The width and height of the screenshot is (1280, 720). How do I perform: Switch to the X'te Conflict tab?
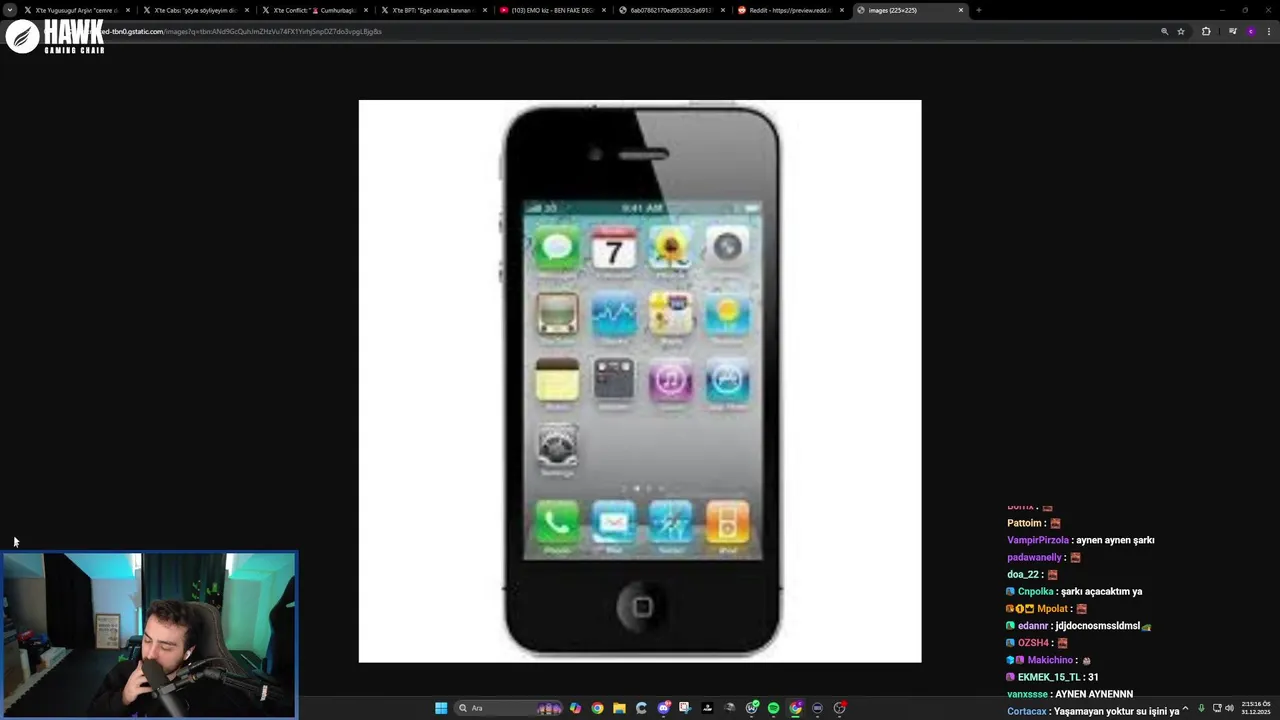(314, 10)
